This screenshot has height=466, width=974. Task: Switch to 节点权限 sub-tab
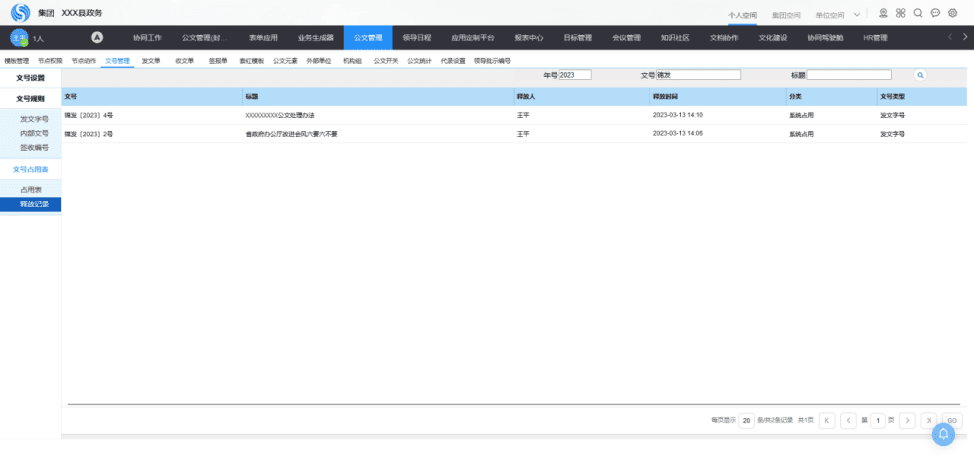pyautogui.click(x=50, y=61)
